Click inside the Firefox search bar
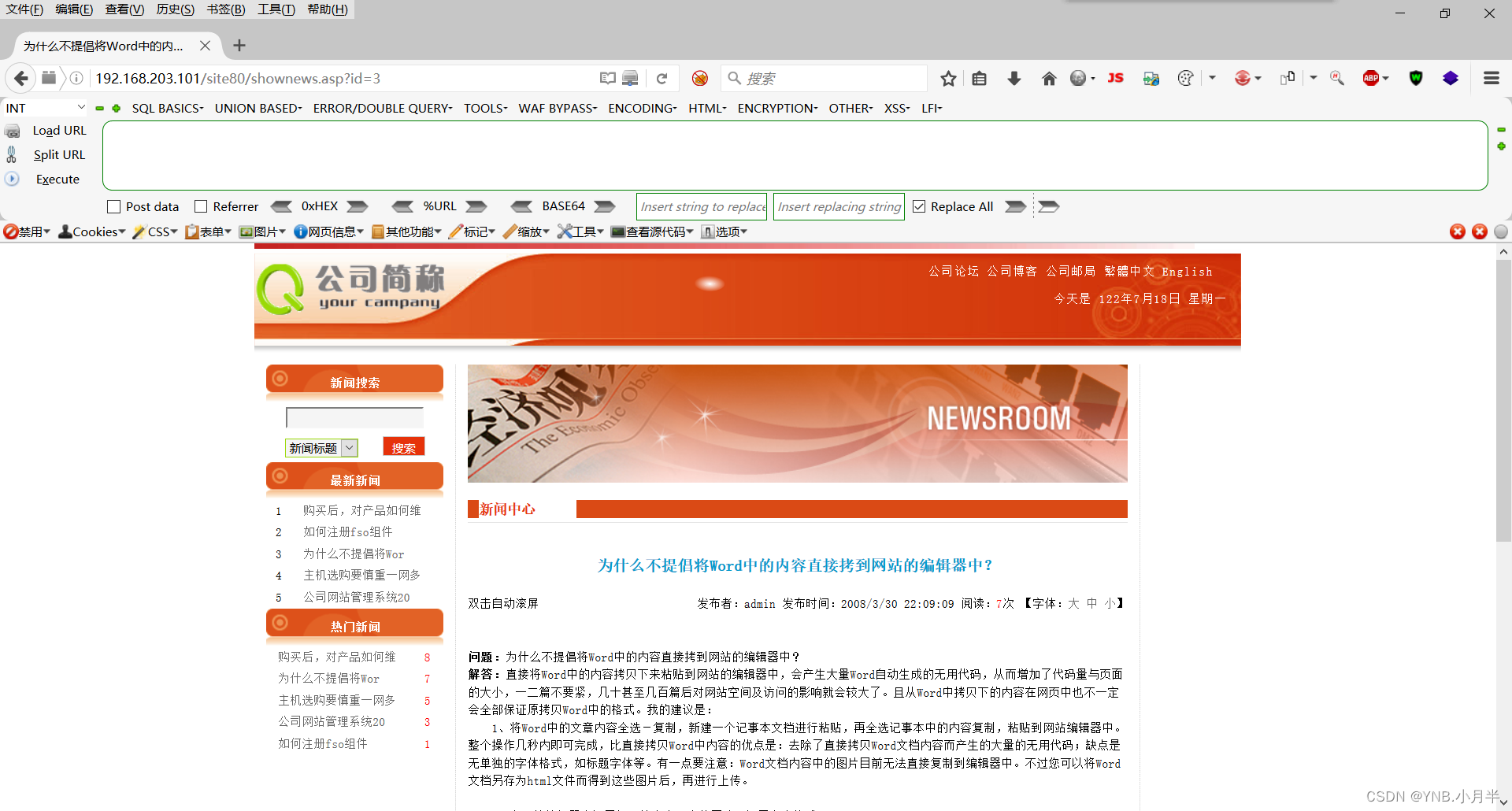 click(x=824, y=78)
